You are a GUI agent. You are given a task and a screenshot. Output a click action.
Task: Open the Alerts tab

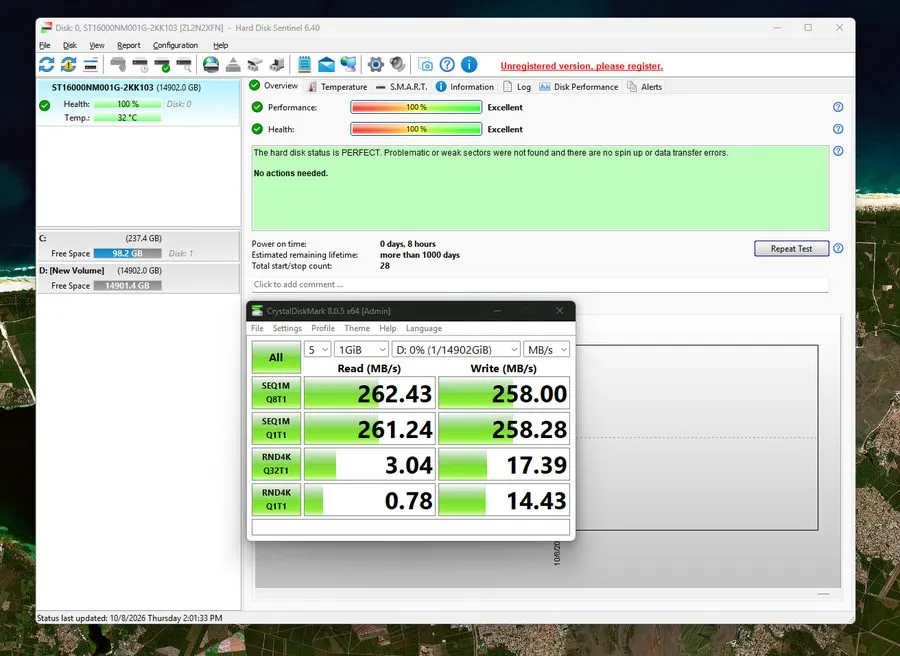(645, 87)
